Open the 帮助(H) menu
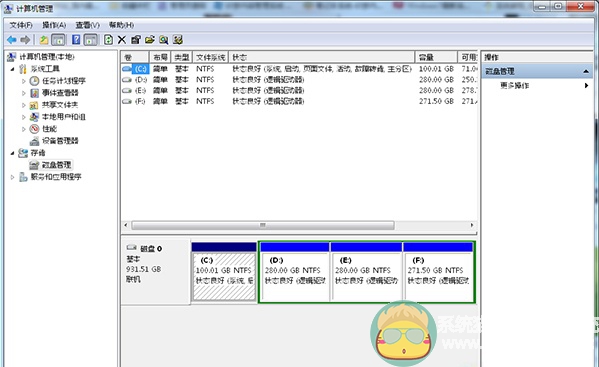Viewport: 599px width, 367px height. [121, 25]
